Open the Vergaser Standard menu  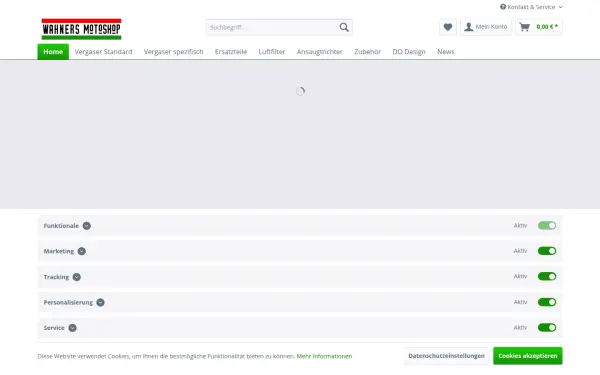point(103,52)
